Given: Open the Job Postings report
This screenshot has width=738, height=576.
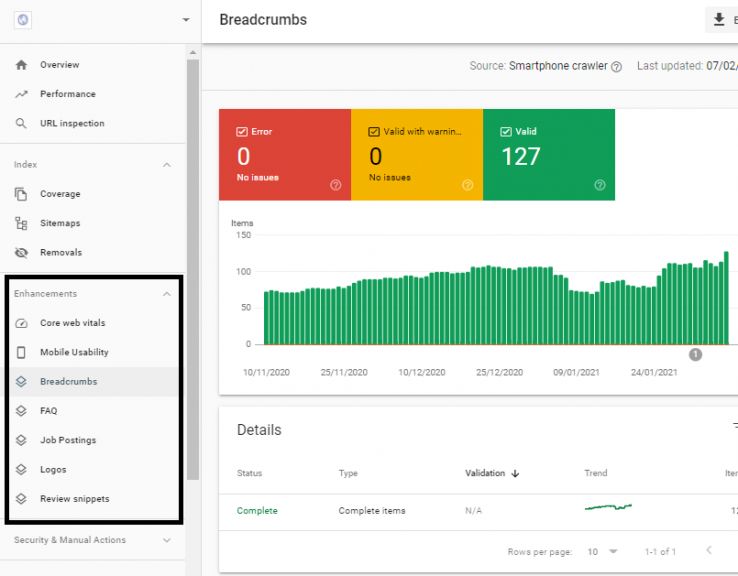Looking at the screenshot, I should click(x=67, y=440).
